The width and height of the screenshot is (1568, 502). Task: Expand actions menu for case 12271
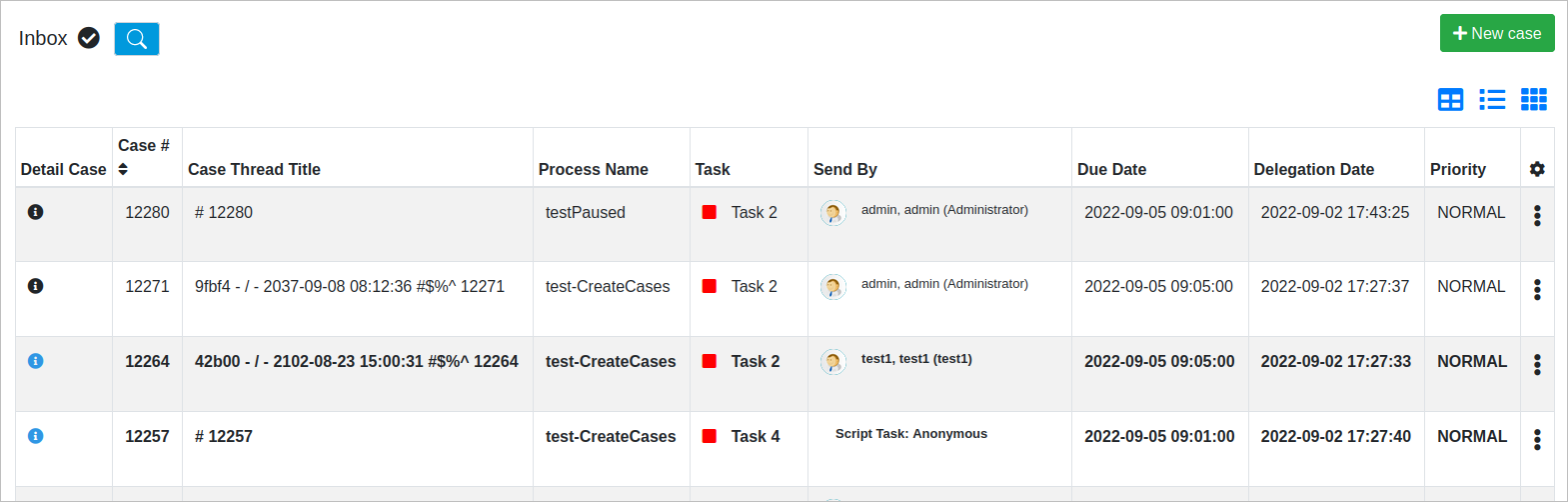[x=1537, y=289]
